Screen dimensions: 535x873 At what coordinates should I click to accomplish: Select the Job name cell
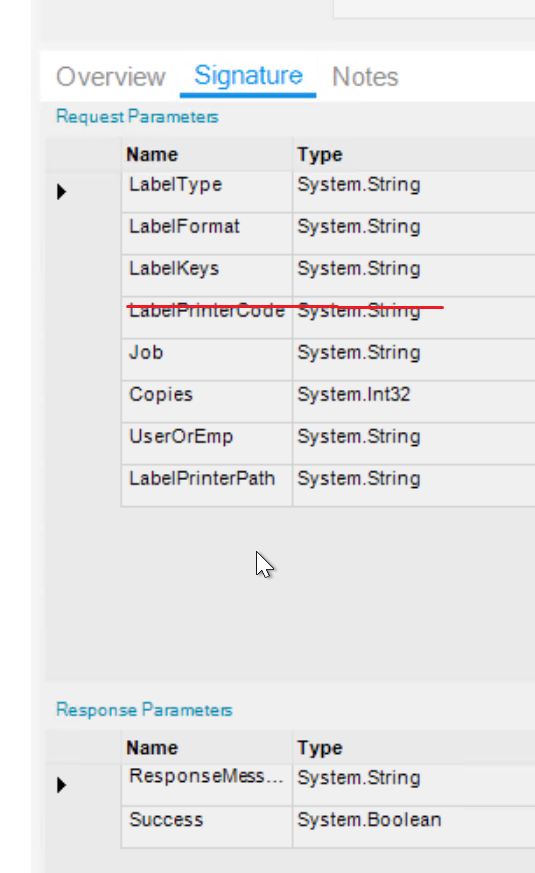207,360
